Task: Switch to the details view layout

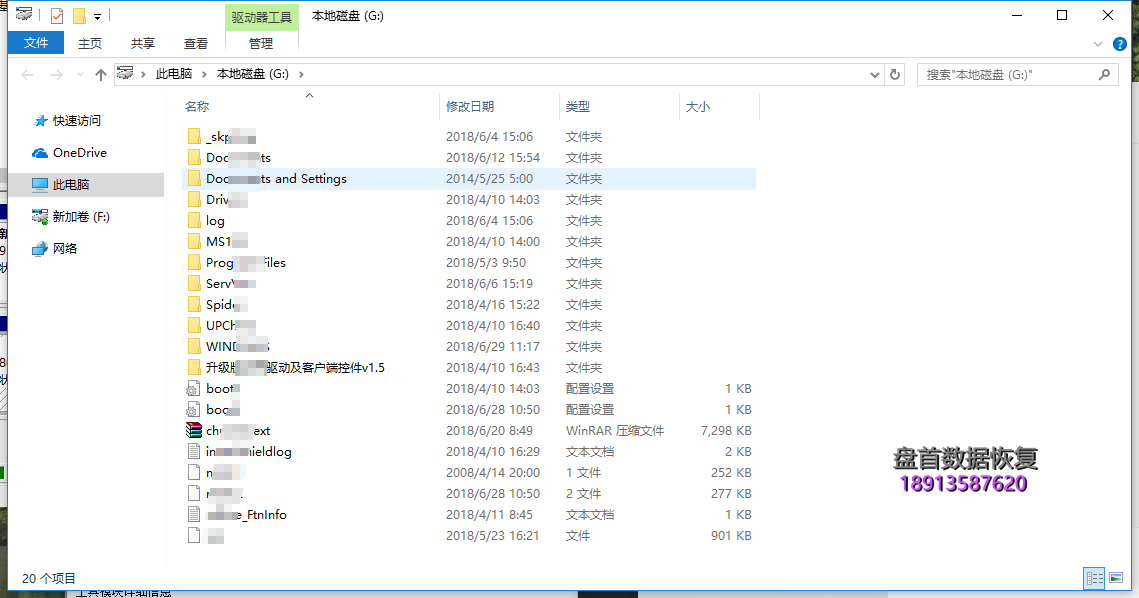Action: point(1095,578)
